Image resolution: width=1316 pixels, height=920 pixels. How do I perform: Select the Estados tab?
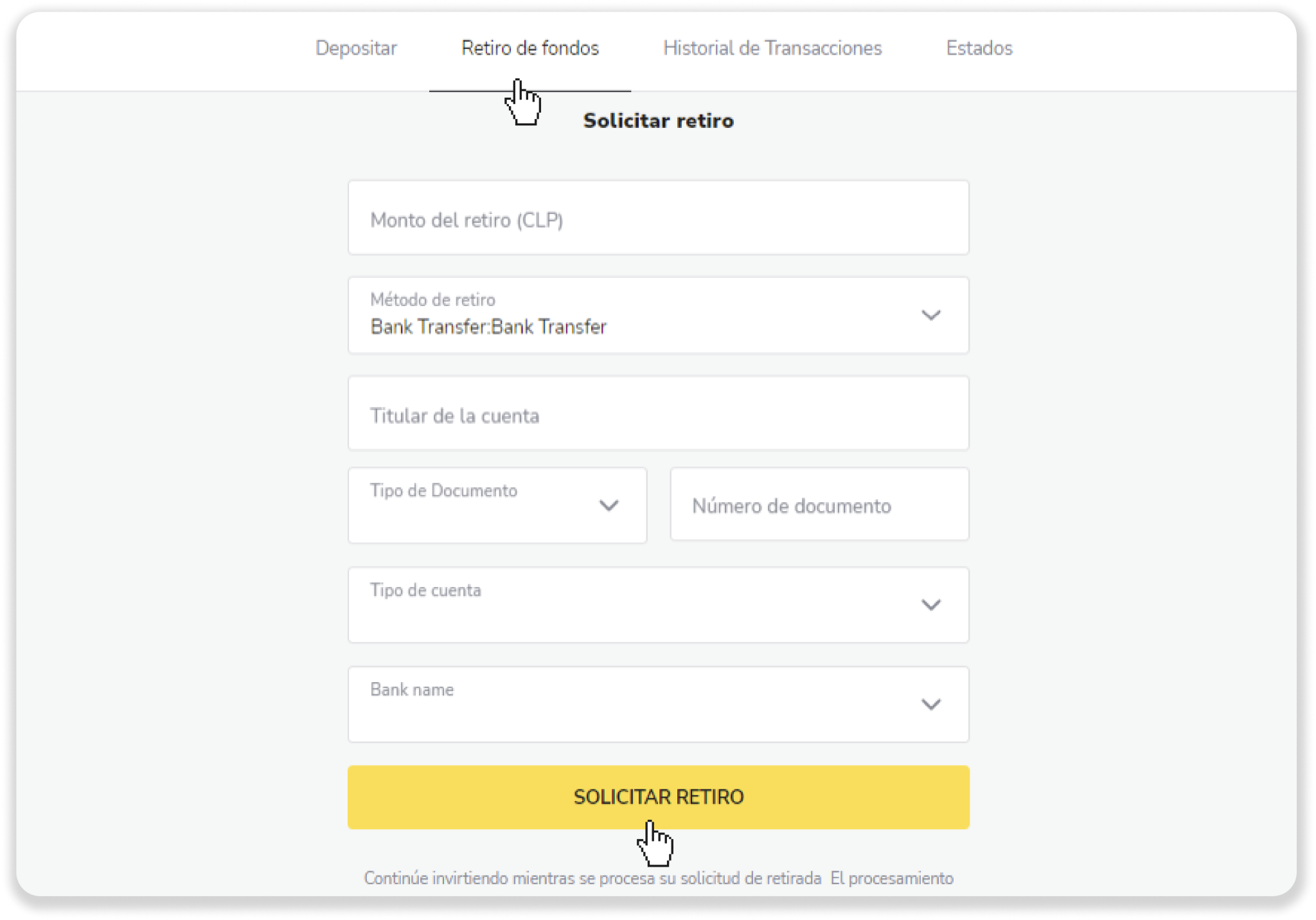(979, 48)
